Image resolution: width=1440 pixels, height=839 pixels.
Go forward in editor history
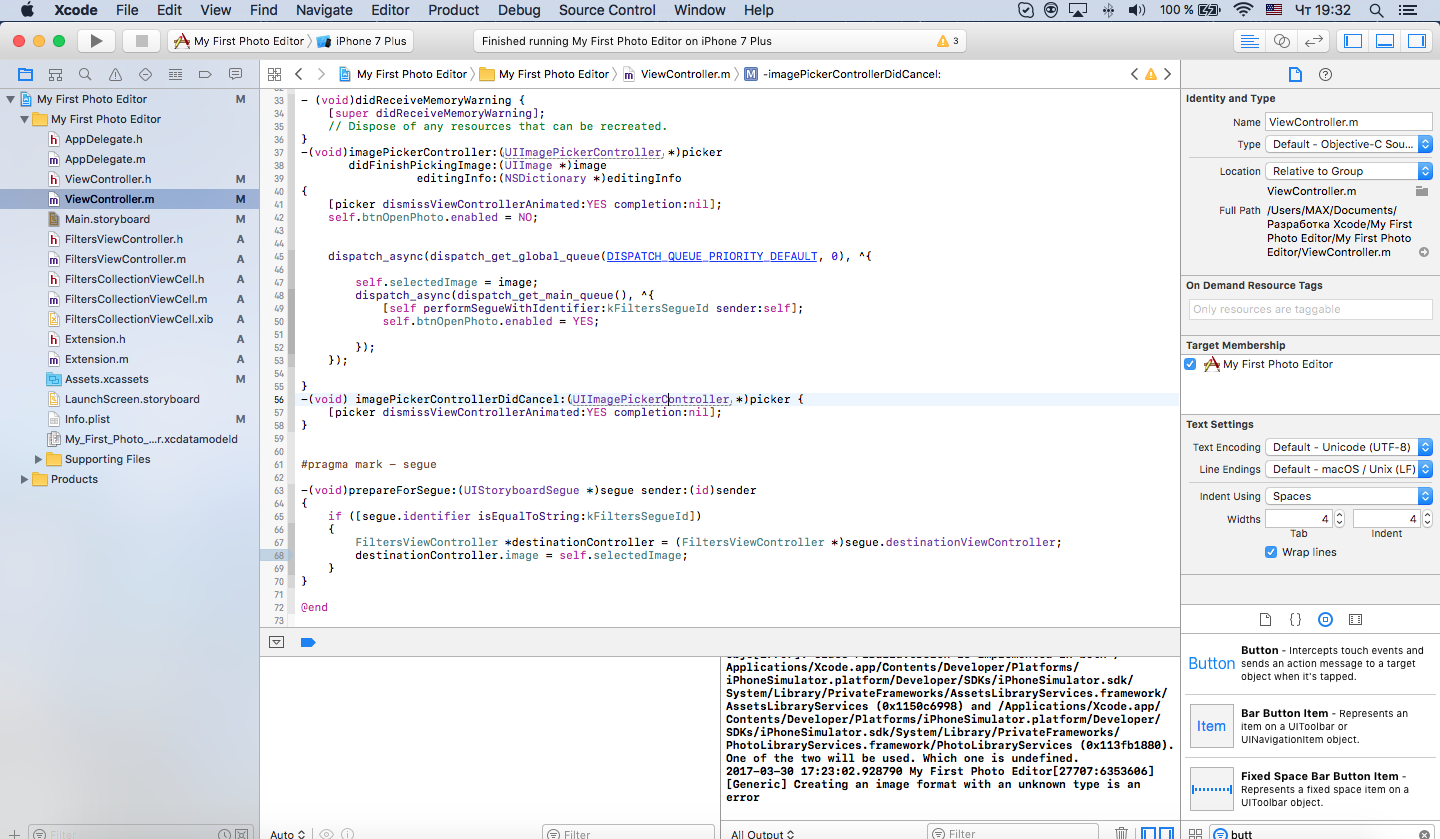321,74
